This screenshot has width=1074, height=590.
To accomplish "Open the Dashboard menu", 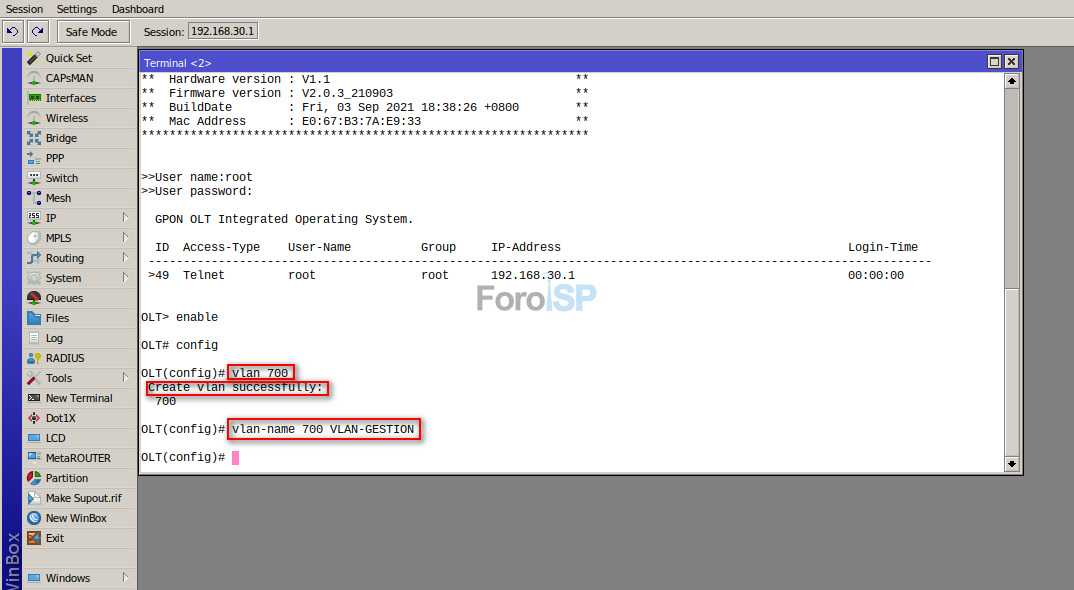I will click(x=138, y=9).
